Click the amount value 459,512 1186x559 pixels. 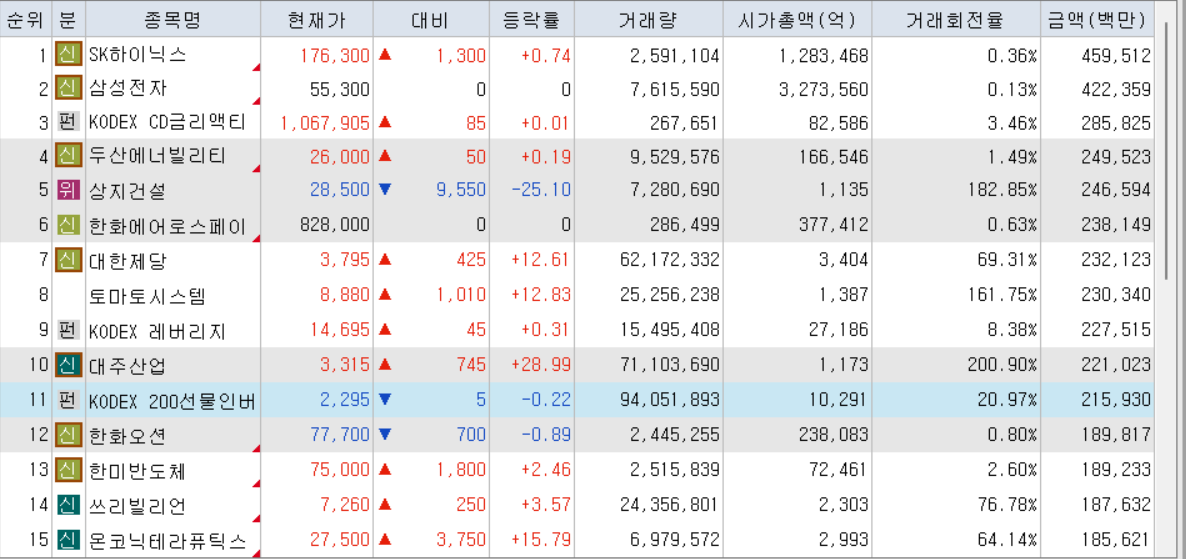1115,55
